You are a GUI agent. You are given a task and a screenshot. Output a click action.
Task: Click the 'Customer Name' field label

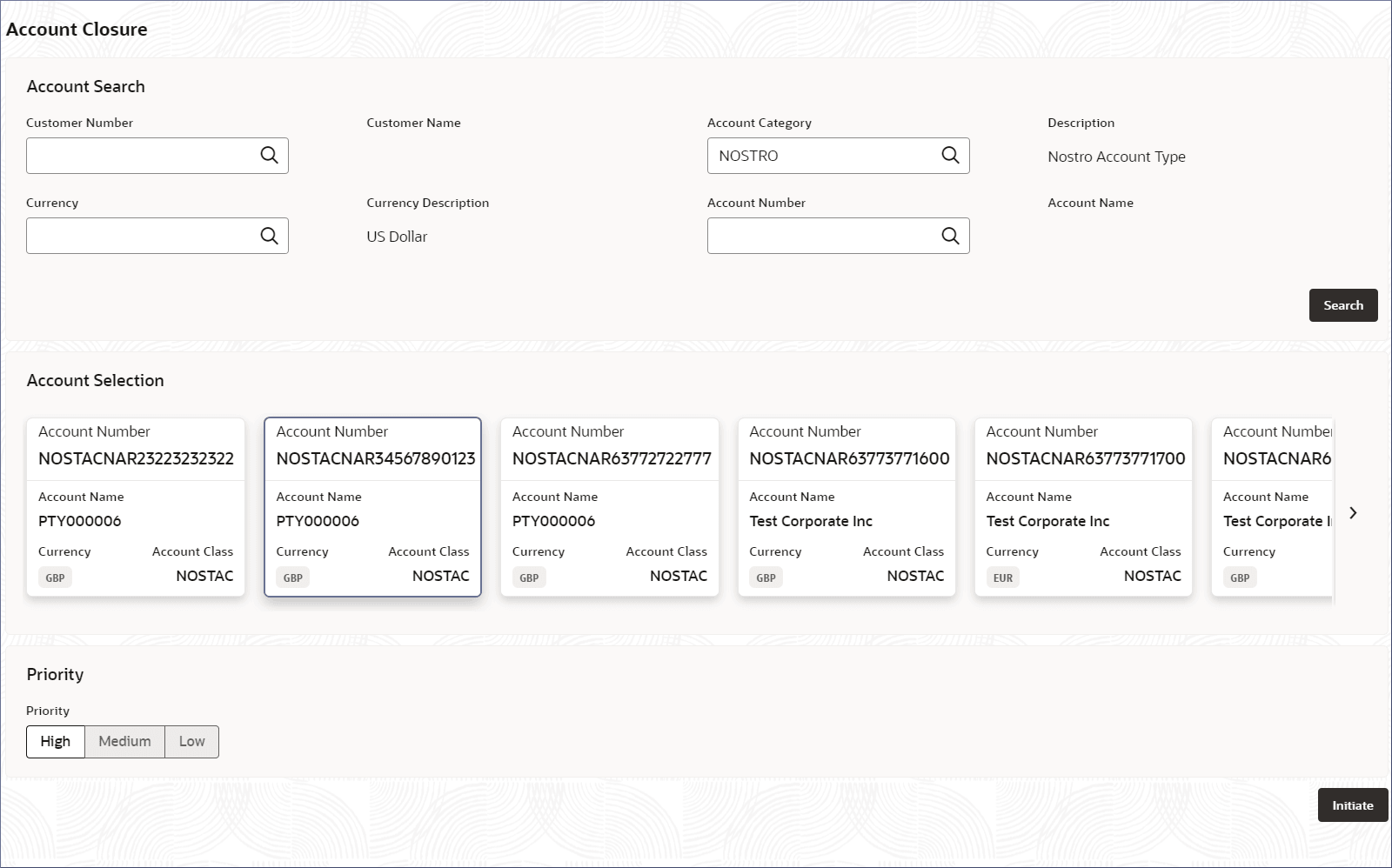tap(413, 123)
